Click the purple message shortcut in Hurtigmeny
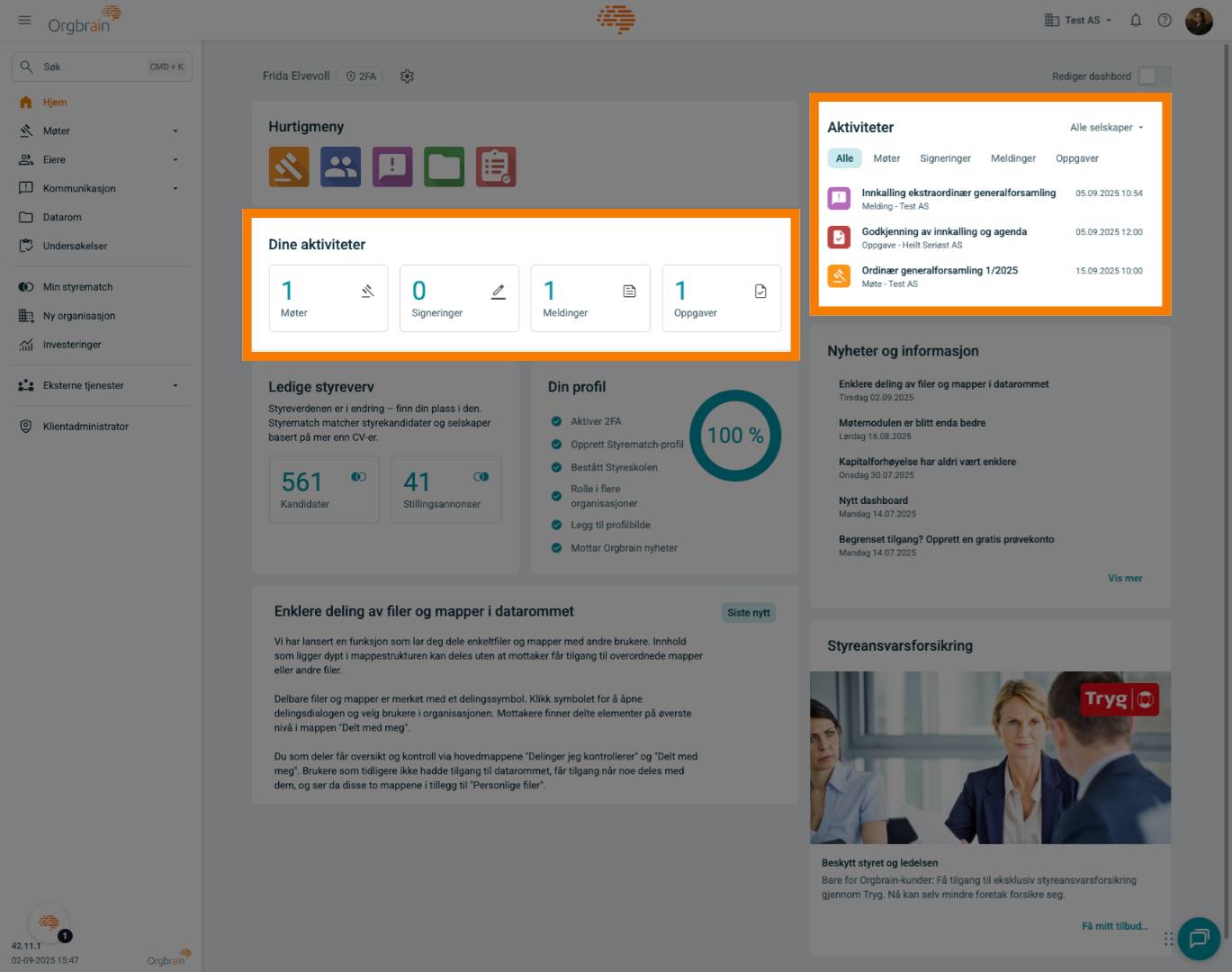The width and height of the screenshot is (1232, 972). coord(392,167)
